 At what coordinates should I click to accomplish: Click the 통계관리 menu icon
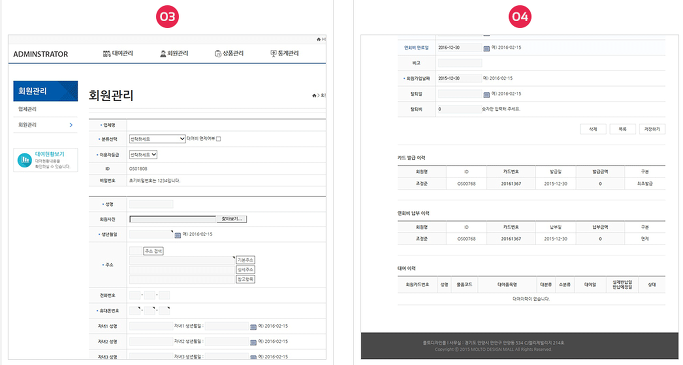[273, 54]
